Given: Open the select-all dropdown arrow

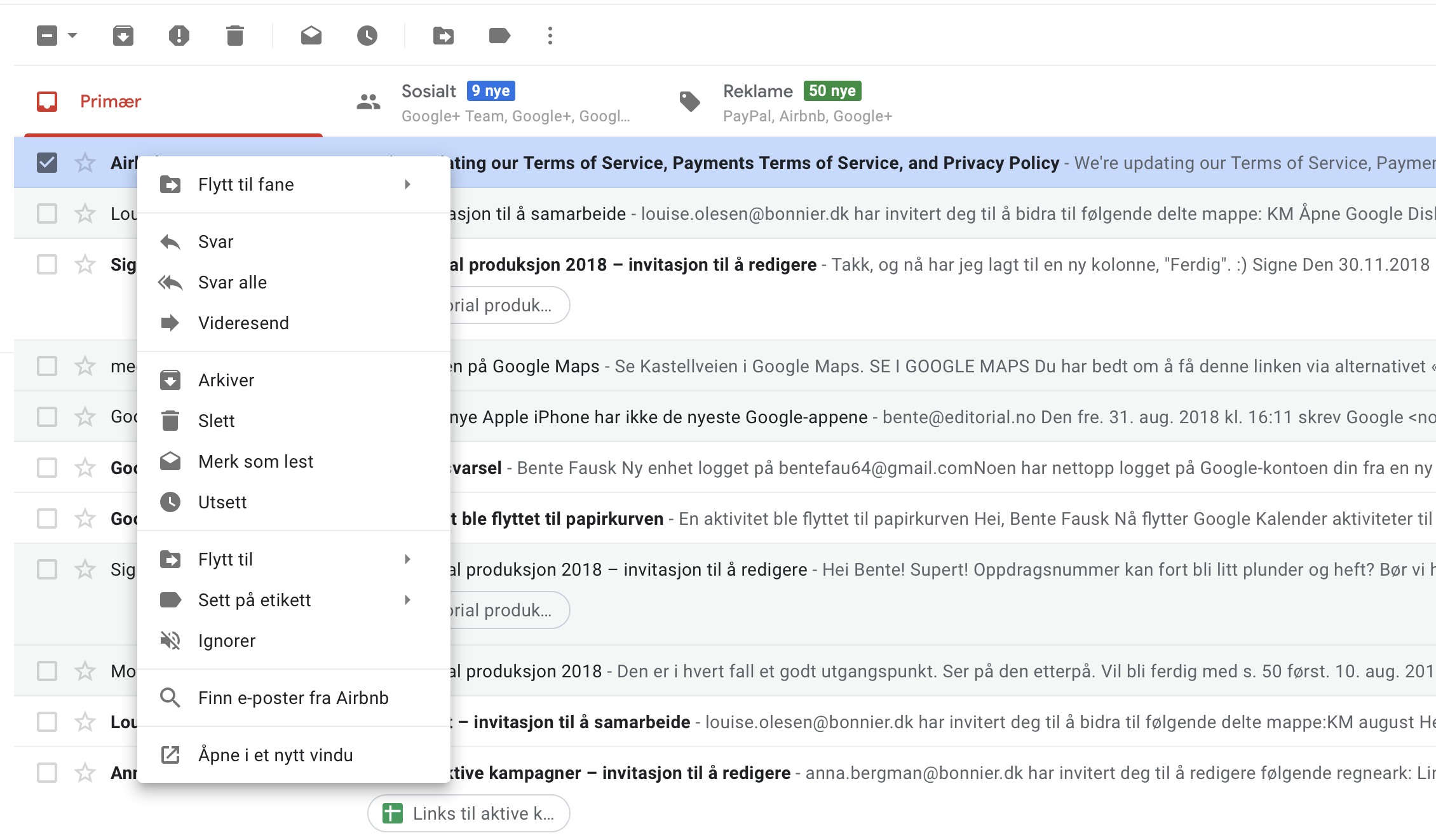Looking at the screenshot, I should (x=72, y=36).
